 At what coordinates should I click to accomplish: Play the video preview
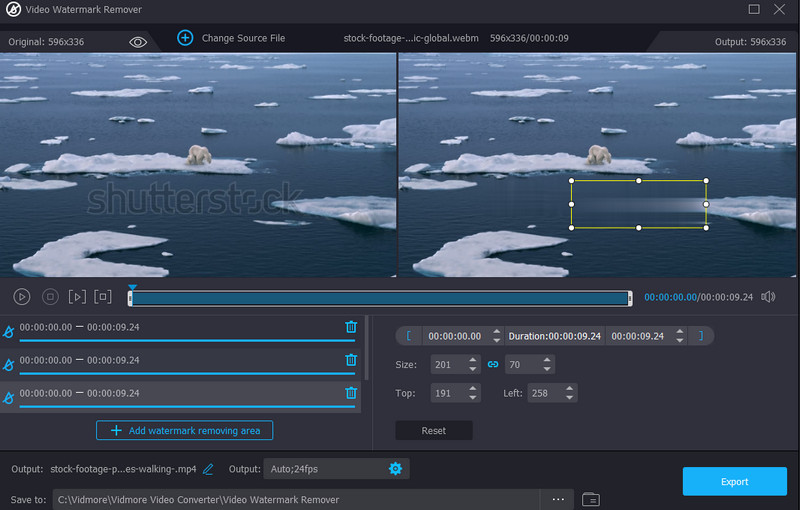tap(21, 297)
